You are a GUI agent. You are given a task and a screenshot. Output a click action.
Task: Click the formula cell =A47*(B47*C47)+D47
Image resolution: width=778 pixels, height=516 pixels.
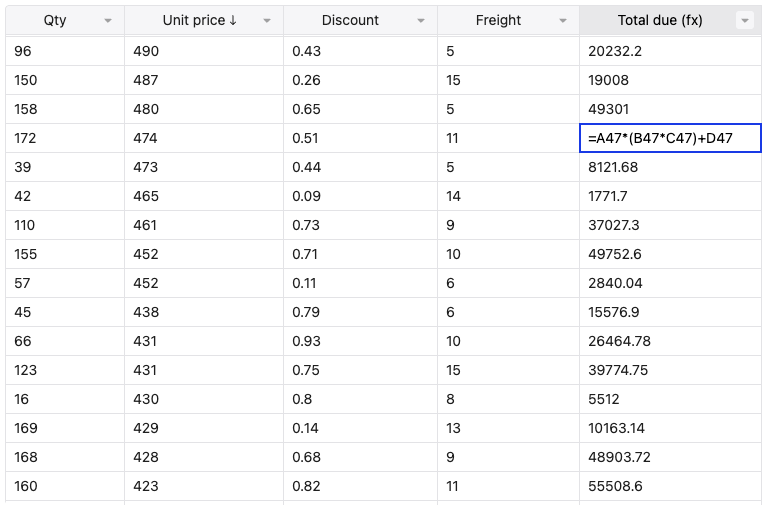point(670,138)
